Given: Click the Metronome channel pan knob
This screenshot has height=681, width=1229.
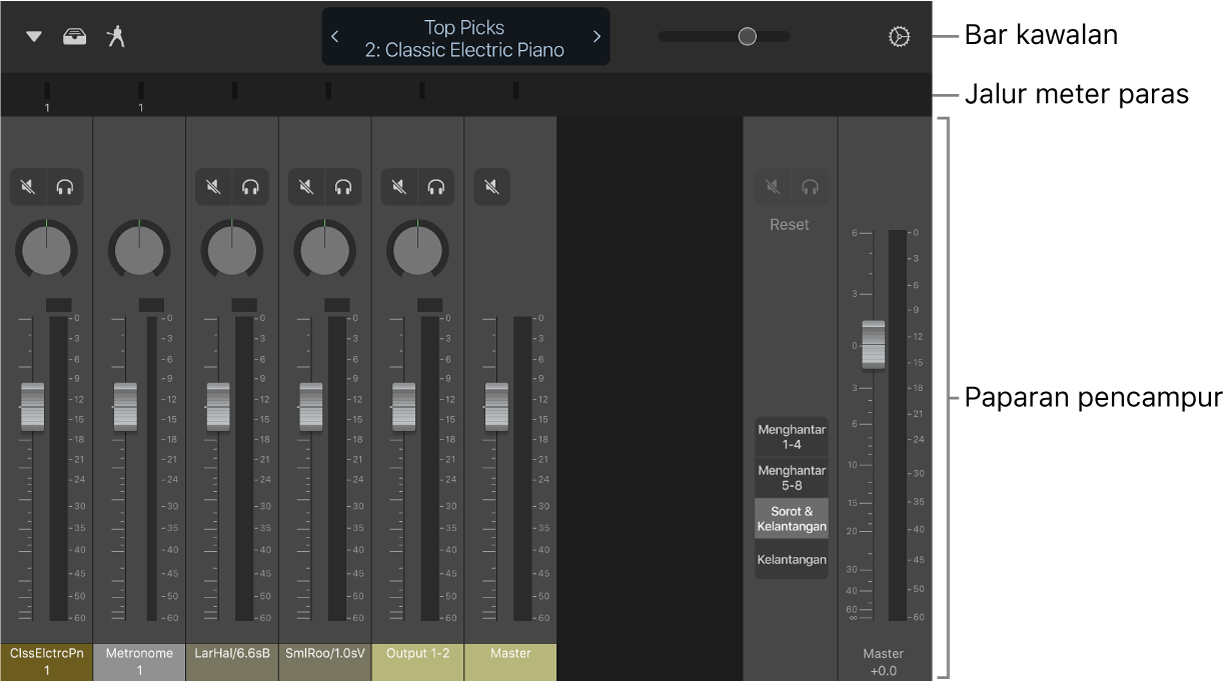Looking at the screenshot, I should [139, 249].
